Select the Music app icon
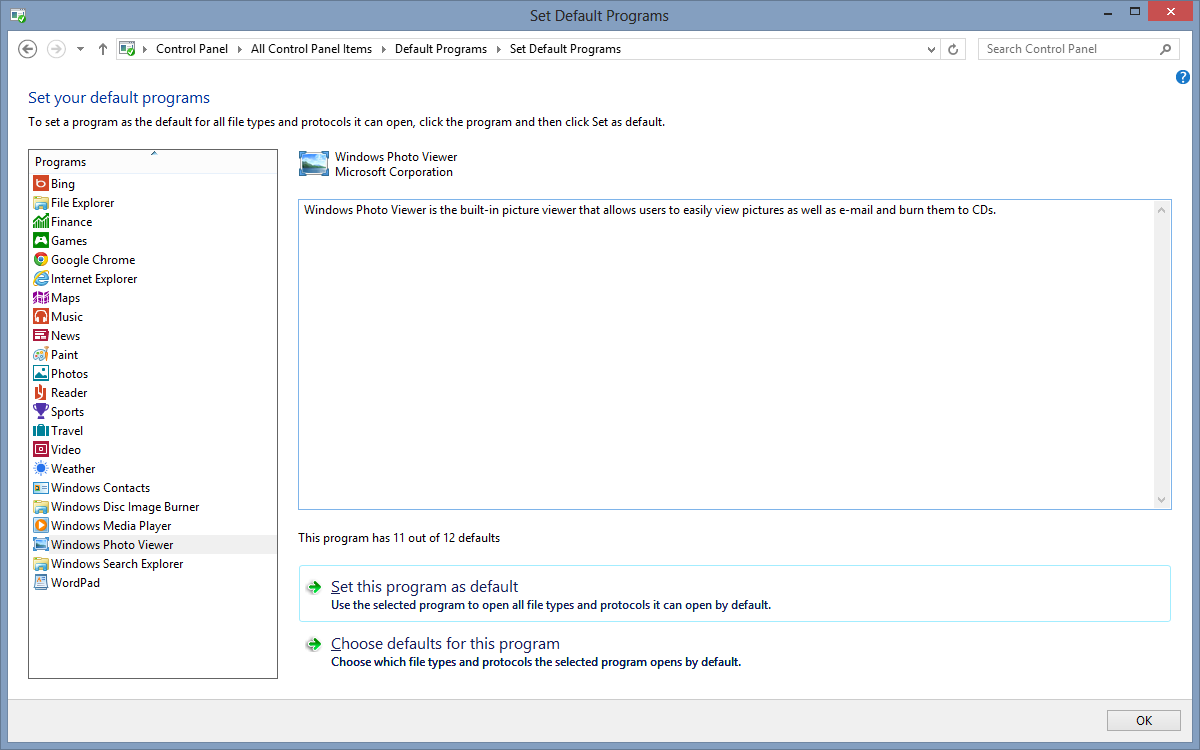 click(41, 317)
